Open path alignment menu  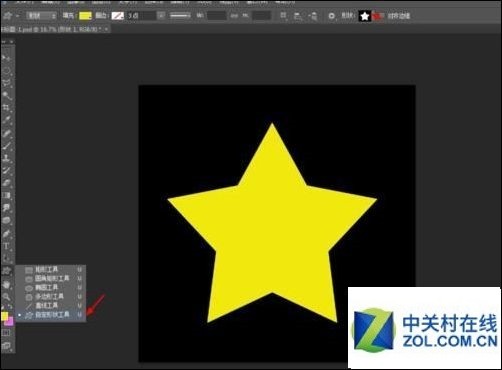pos(298,16)
